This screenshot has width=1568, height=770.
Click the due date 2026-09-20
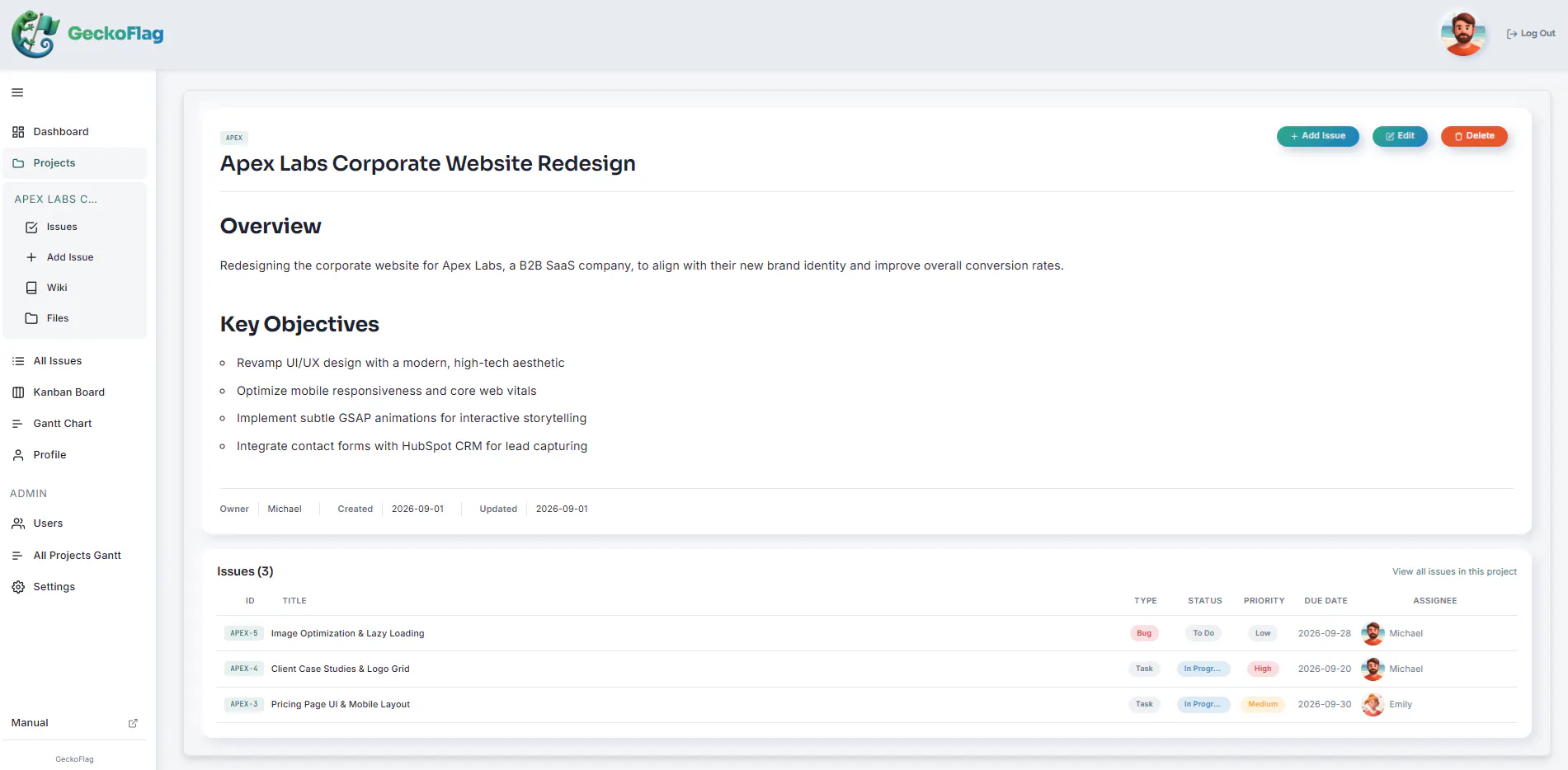tap(1325, 669)
